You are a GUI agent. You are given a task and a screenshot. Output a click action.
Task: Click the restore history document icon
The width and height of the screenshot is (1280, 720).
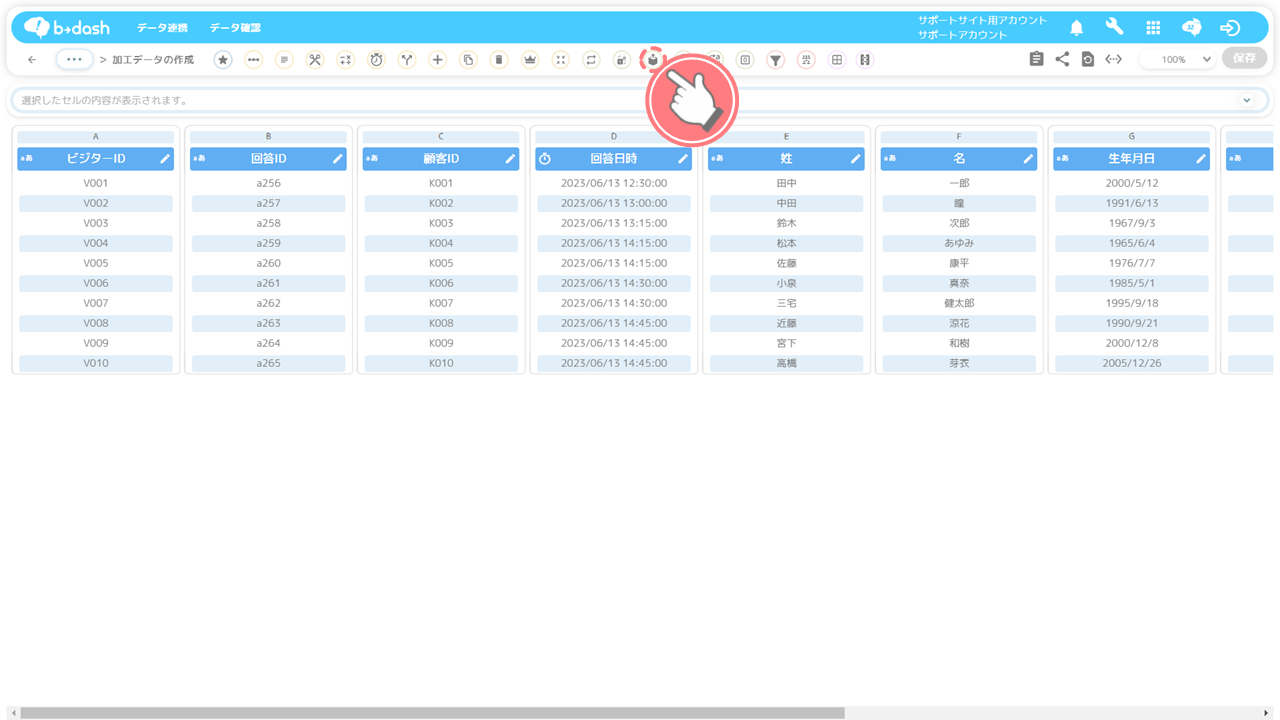pos(1088,59)
